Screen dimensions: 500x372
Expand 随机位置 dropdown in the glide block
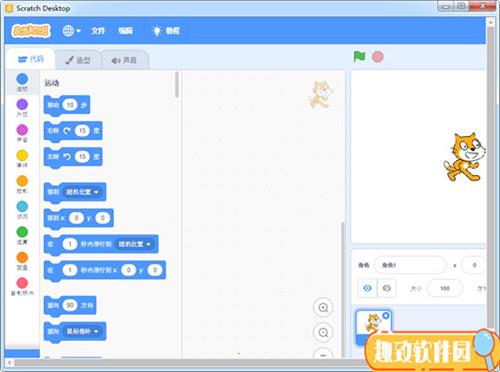(x=134, y=244)
